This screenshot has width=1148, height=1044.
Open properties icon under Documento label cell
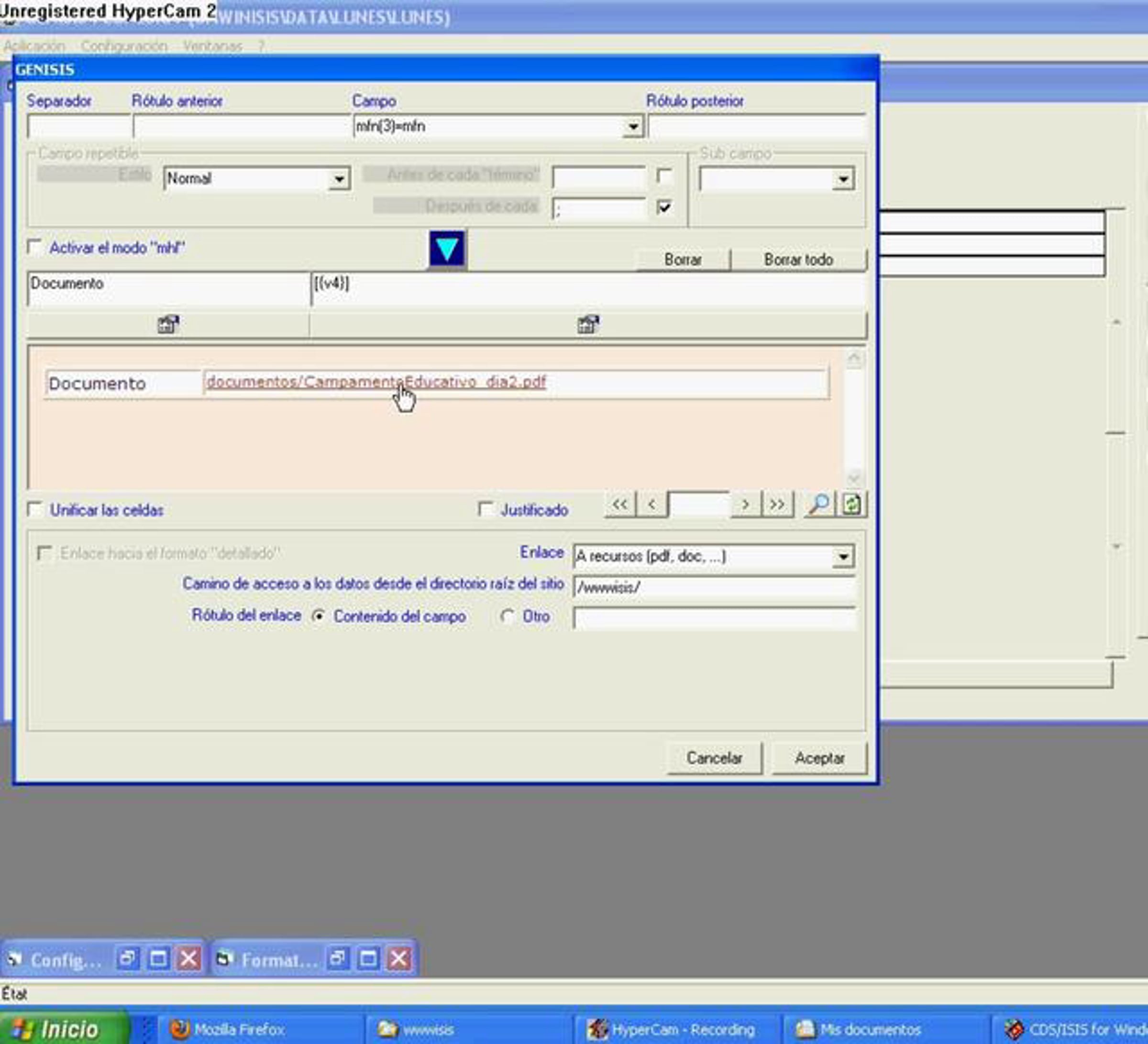[168, 324]
